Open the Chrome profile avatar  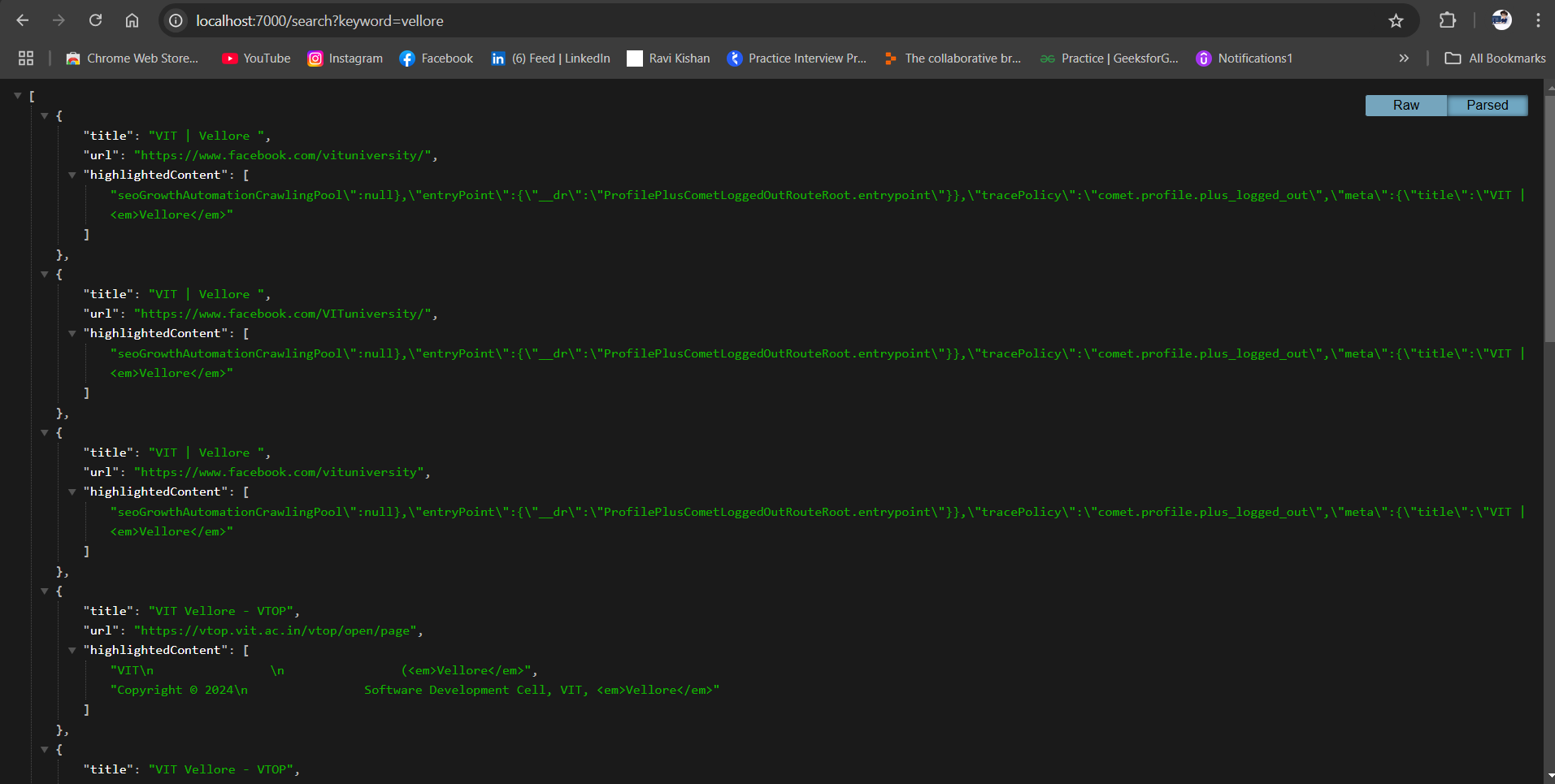tap(1501, 20)
